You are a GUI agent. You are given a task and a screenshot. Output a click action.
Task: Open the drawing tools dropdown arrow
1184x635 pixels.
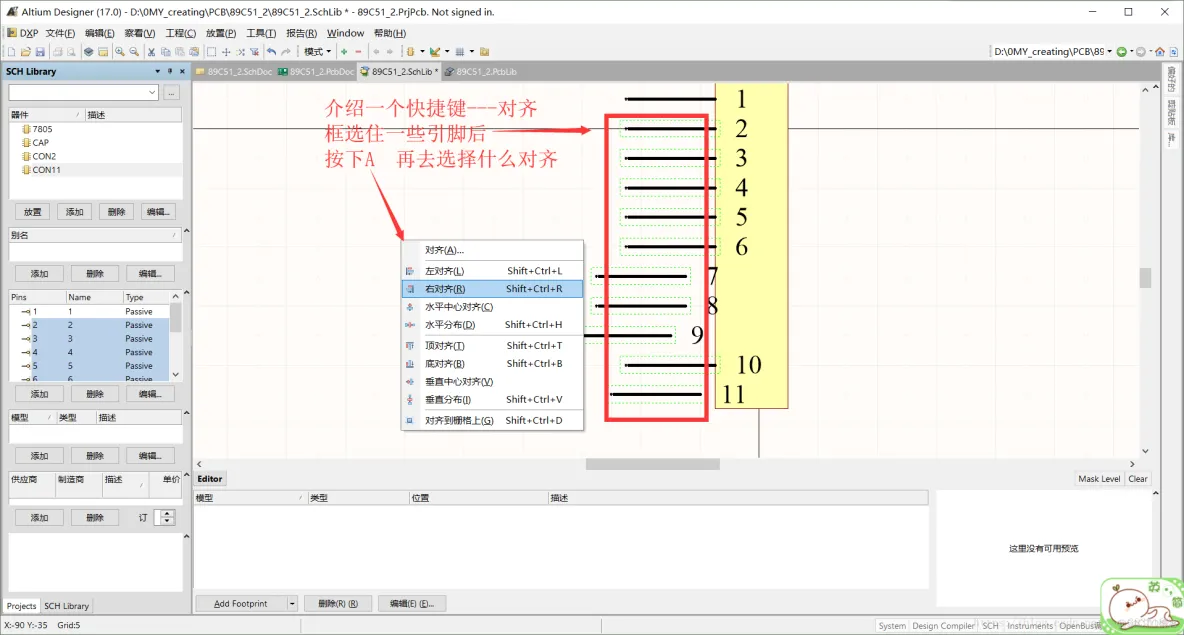(x=447, y=52)
